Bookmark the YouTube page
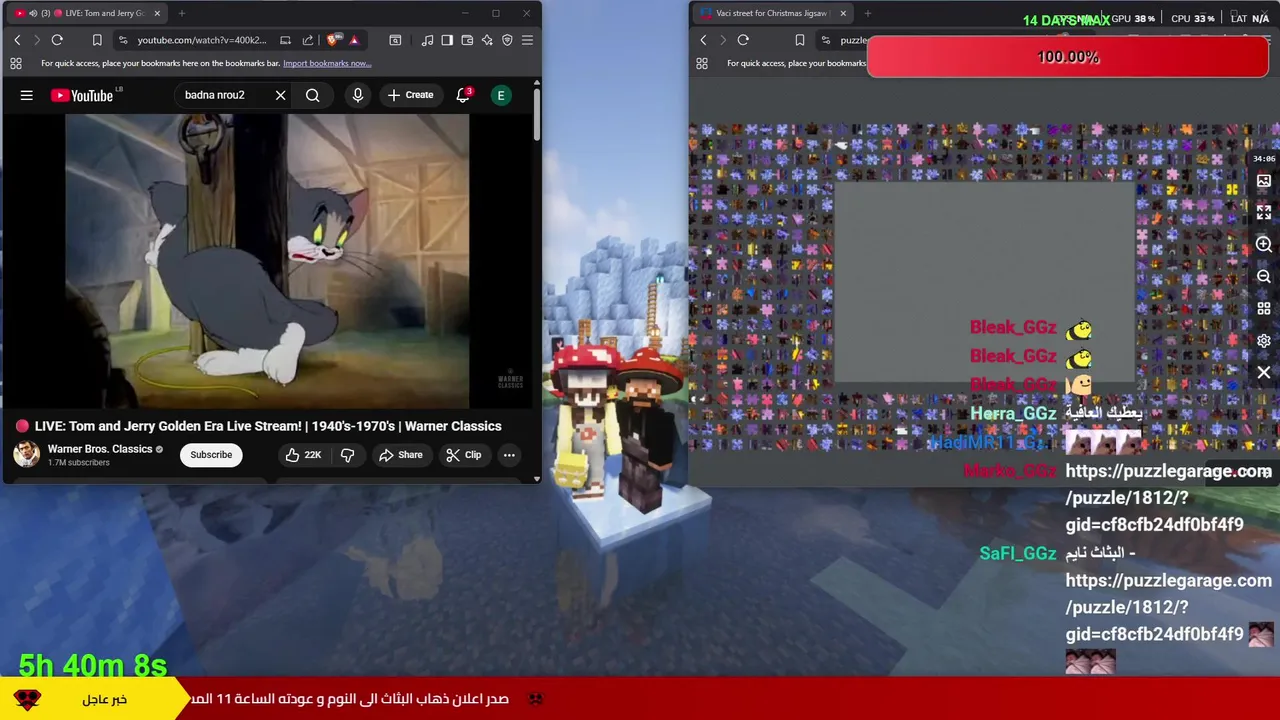Image resolution: width=1280 pixels, height=720 pixels. (97, 40)
